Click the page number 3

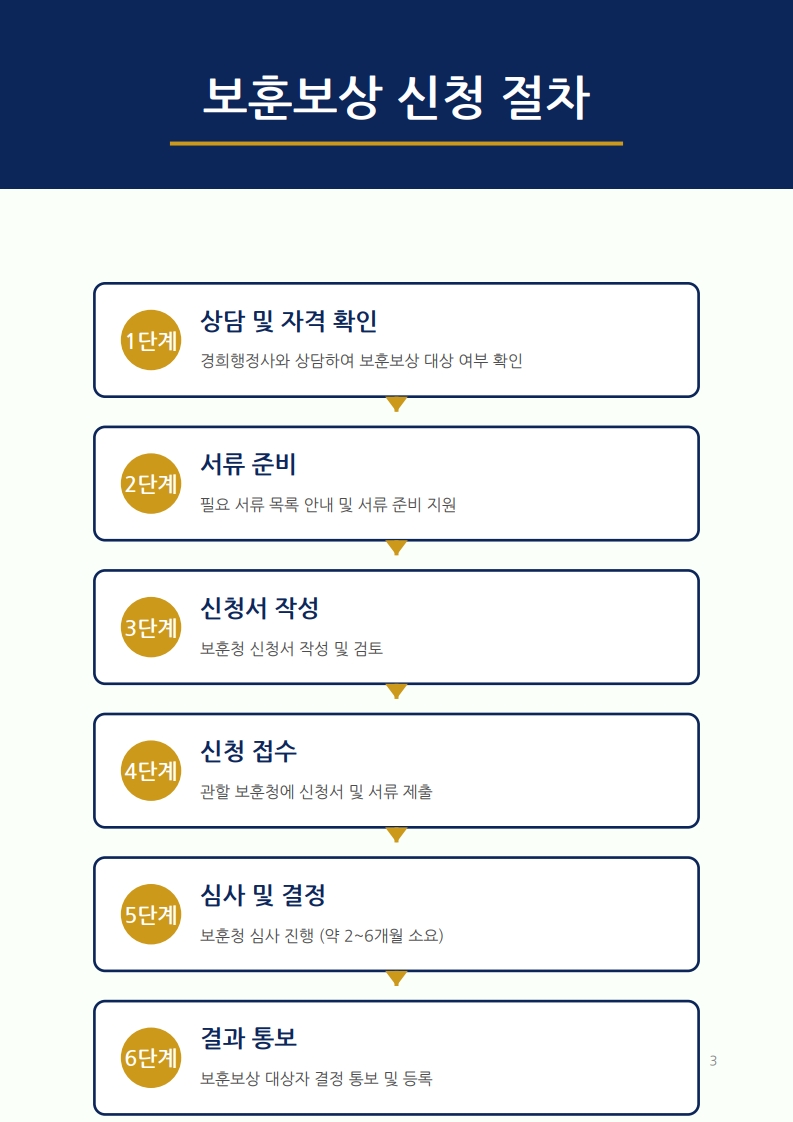pyautogui.click(x=713, y=1061)
